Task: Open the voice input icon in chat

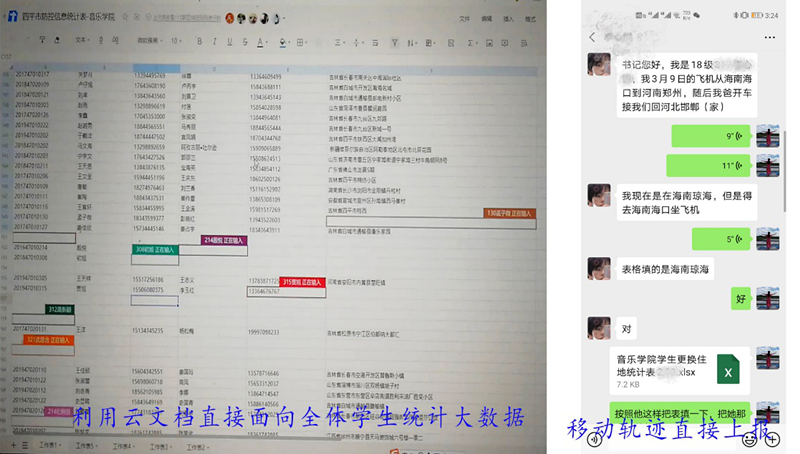Action: [x=594, y=440]
